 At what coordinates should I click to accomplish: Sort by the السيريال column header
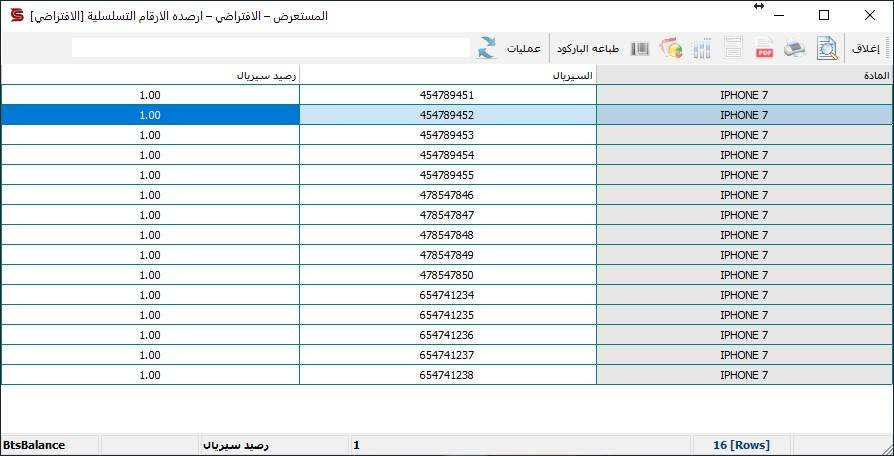point(448,75)
